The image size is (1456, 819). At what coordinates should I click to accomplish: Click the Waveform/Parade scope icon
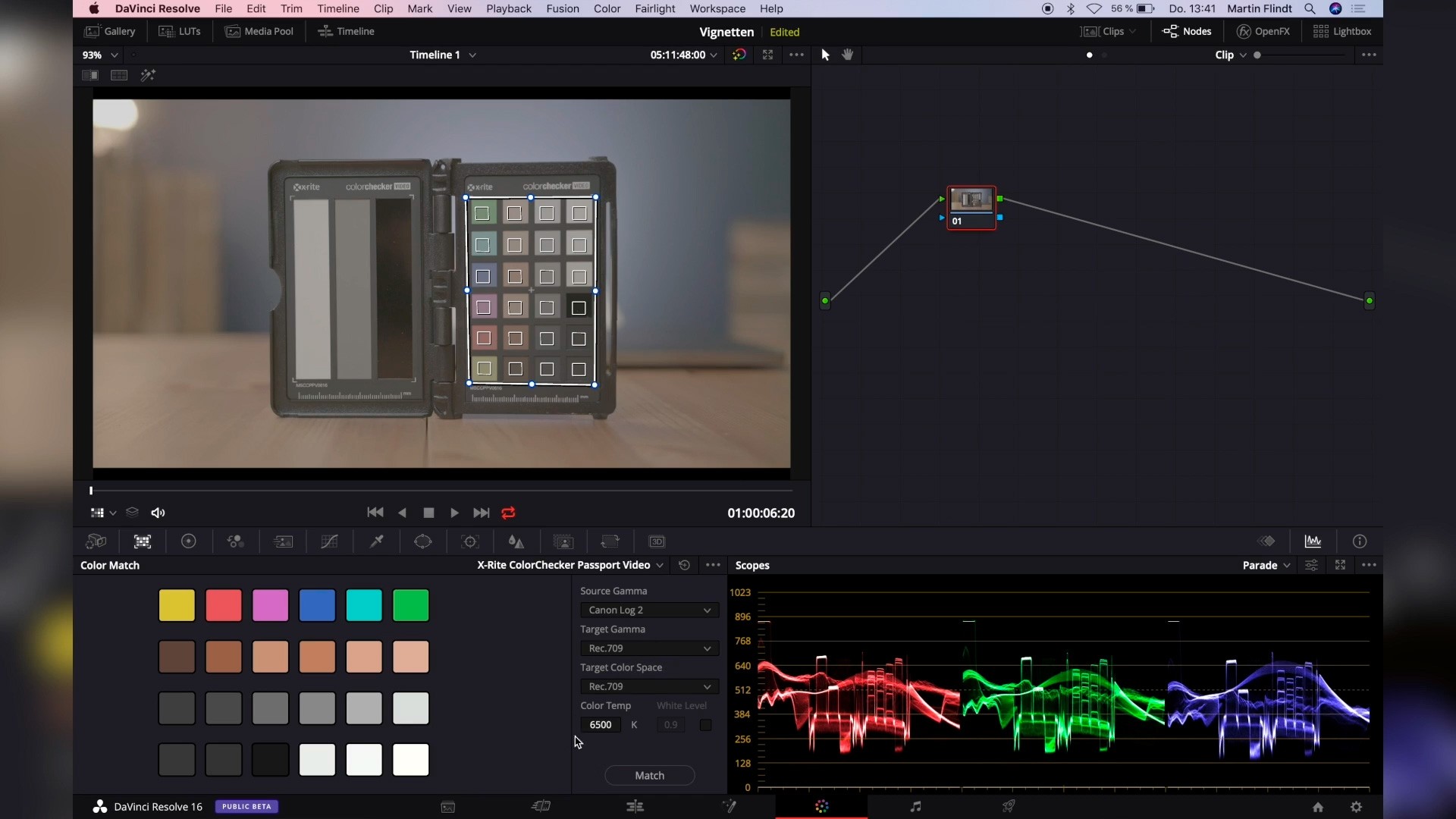[1313, 541]
